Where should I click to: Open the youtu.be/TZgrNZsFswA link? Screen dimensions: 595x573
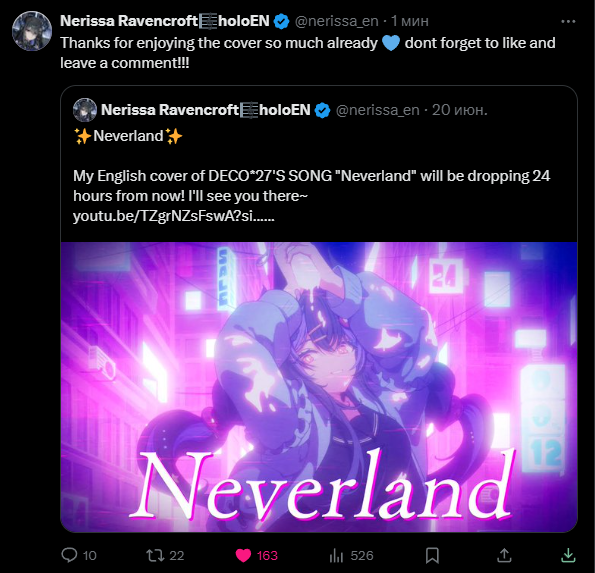[173, 216]
